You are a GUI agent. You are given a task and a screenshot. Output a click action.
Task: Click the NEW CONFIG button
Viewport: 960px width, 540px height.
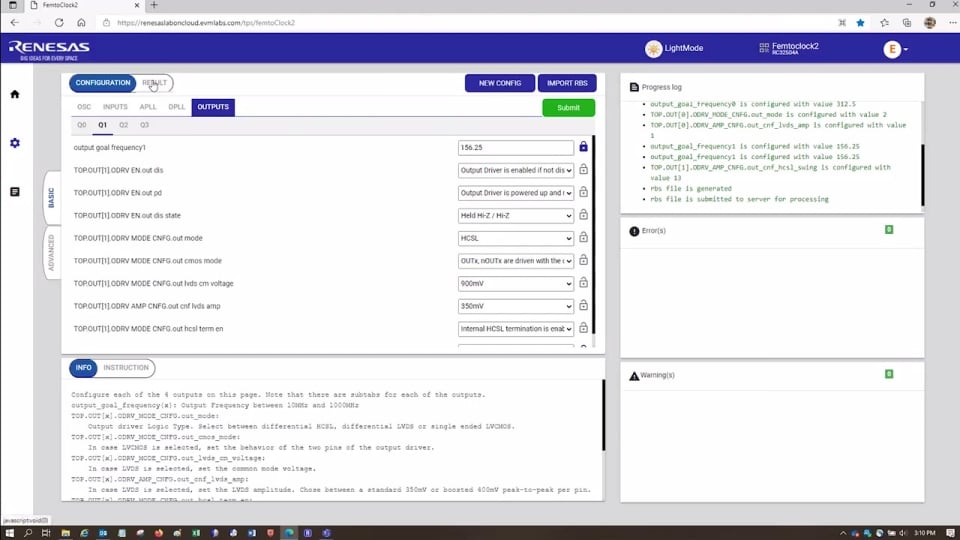coord(500,83)
